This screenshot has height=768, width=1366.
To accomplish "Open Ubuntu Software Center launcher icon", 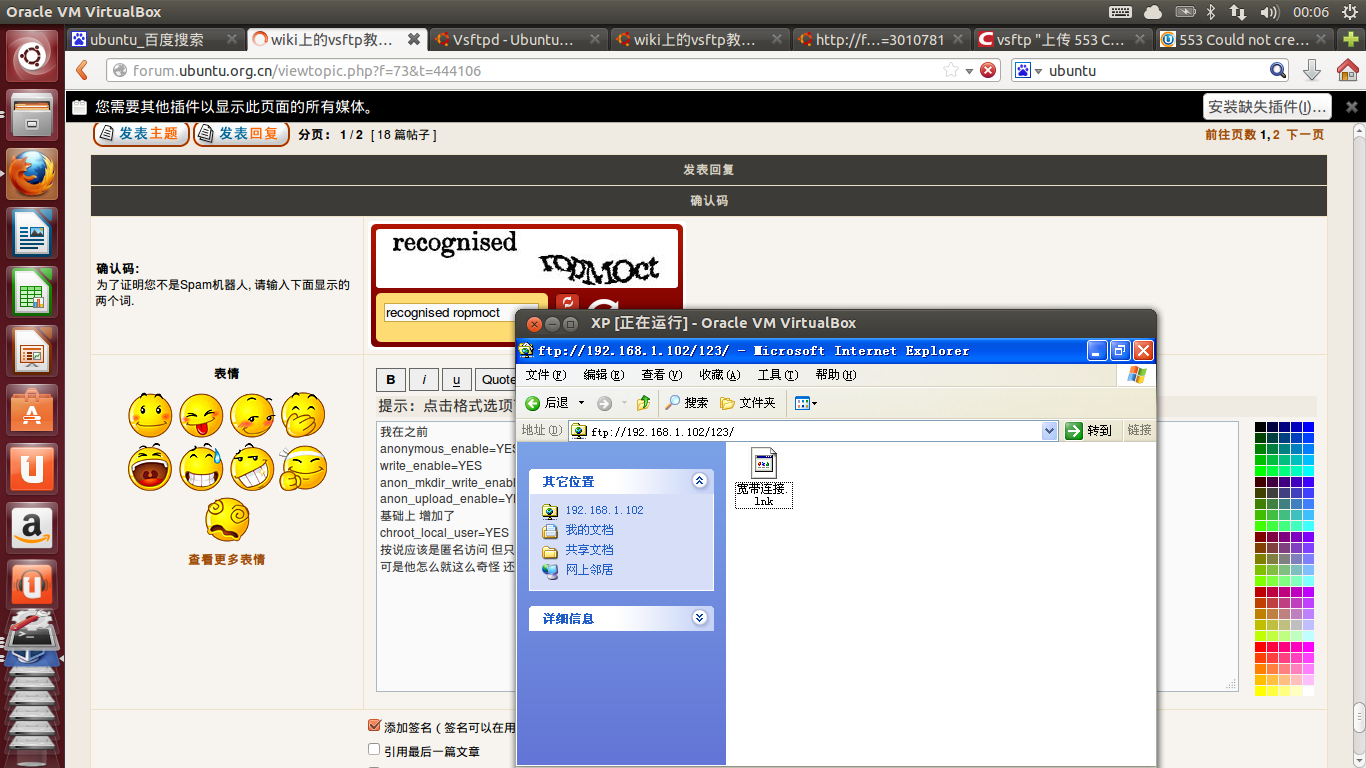I will click(x=32, y=411).
